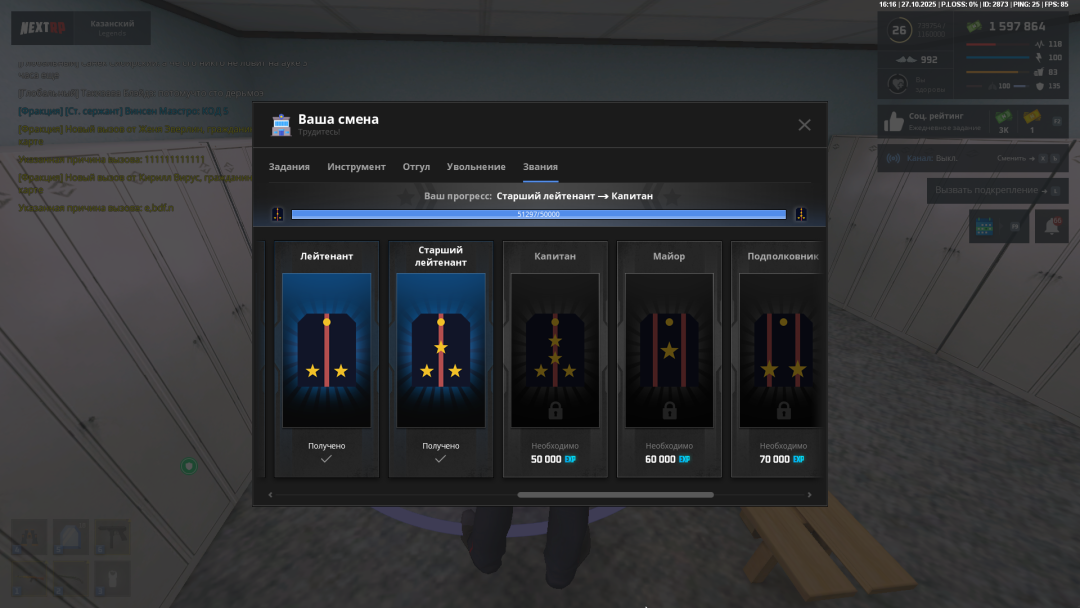Click the lock icon on Майор card
Image resolution: width=1080 pixels, height=608 pixels.
[669, 411]
